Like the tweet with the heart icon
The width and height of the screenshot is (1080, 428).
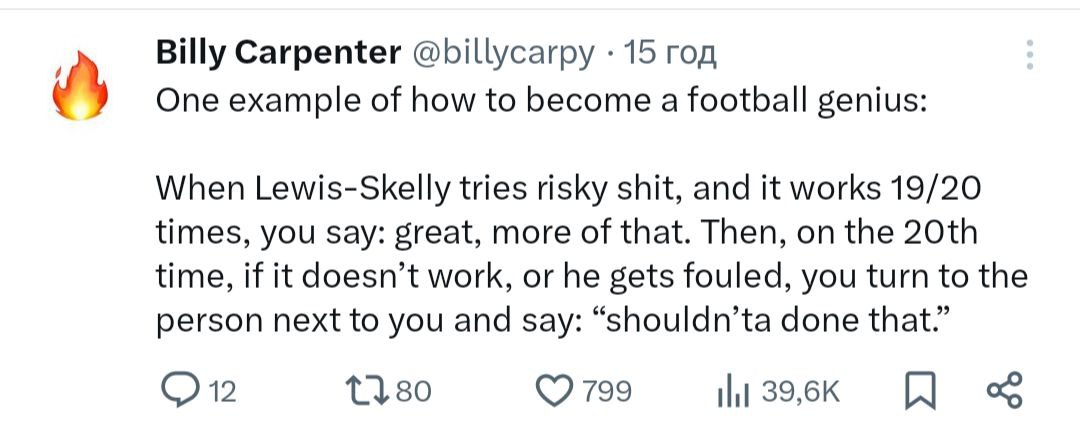[x=557, y=390]
